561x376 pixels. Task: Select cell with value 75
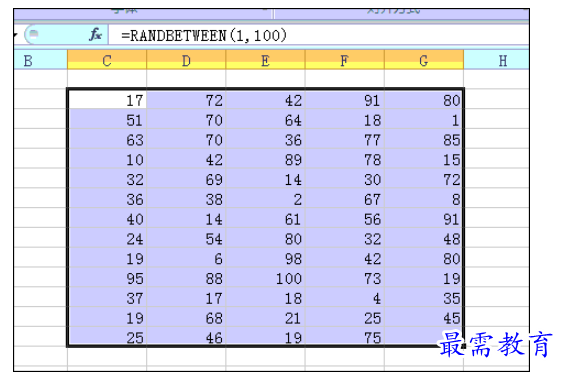[345, 336]
